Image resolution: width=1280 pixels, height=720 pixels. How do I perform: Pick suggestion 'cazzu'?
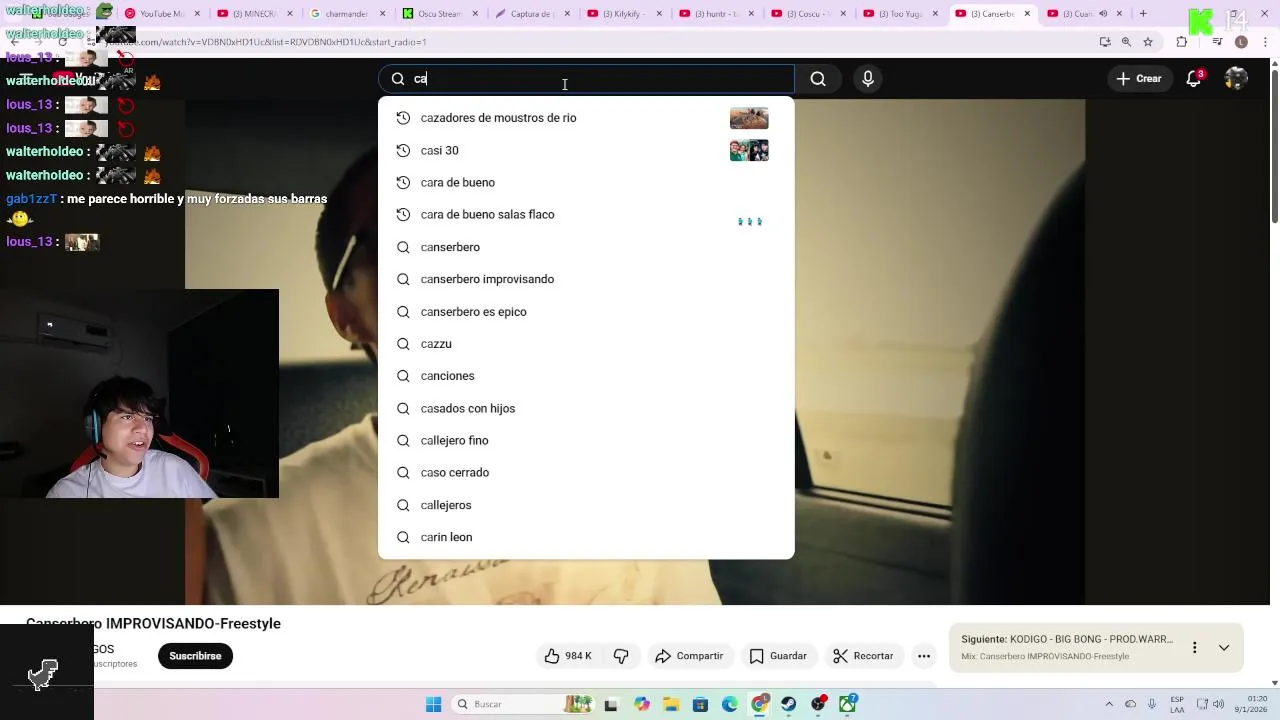tap(586, 343)
